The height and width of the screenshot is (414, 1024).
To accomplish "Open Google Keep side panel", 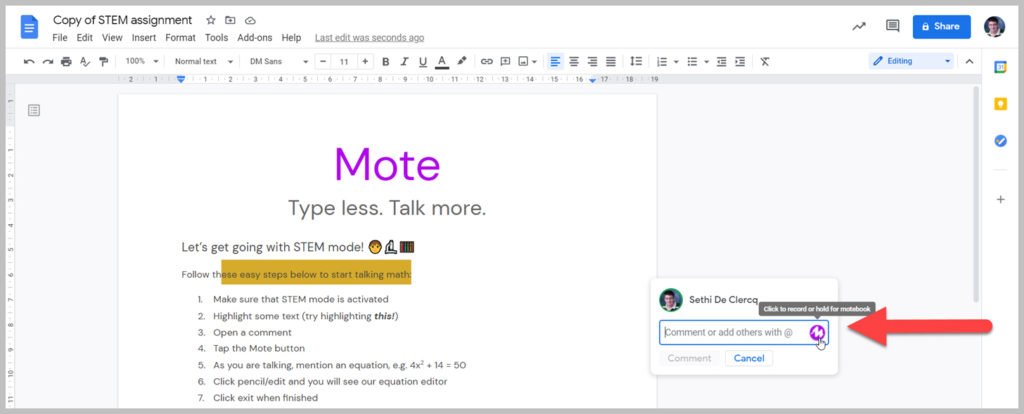I will coord(1000,104).
